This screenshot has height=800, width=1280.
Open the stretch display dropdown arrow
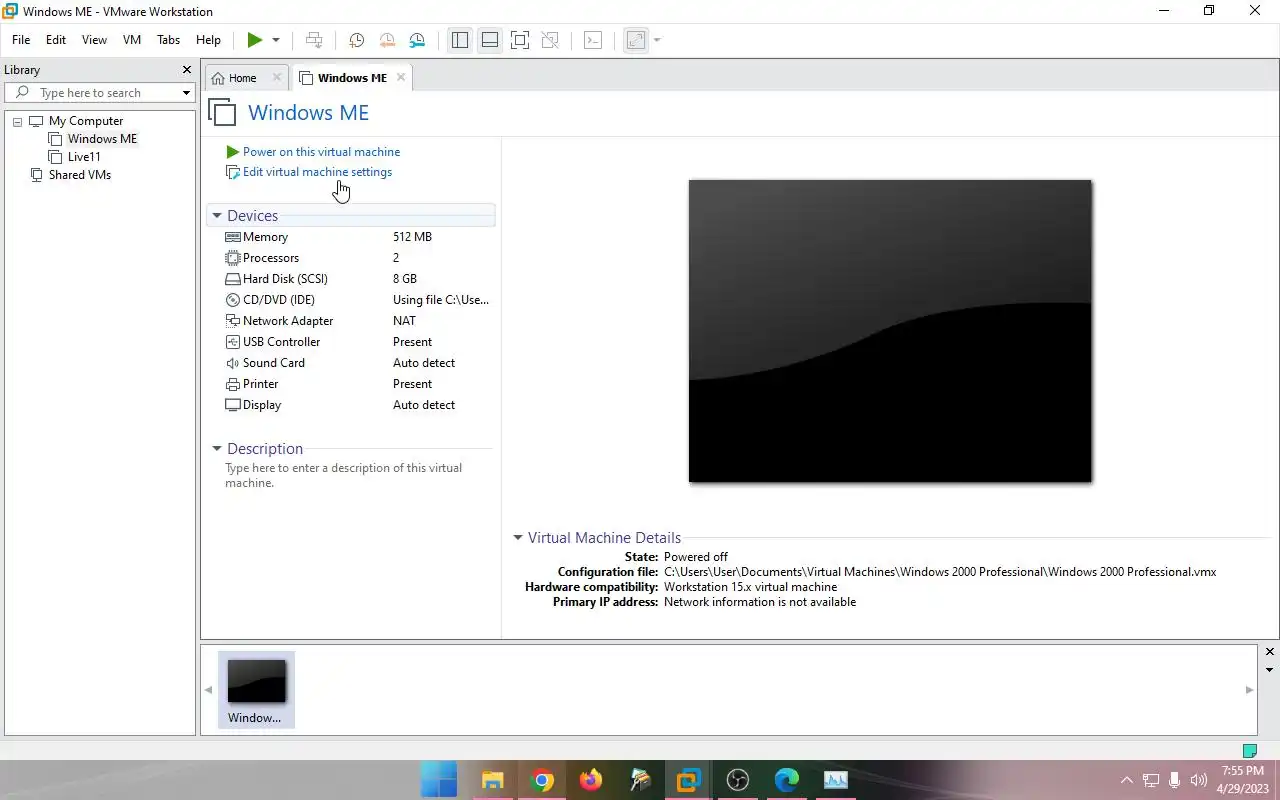tap(657, 40)
